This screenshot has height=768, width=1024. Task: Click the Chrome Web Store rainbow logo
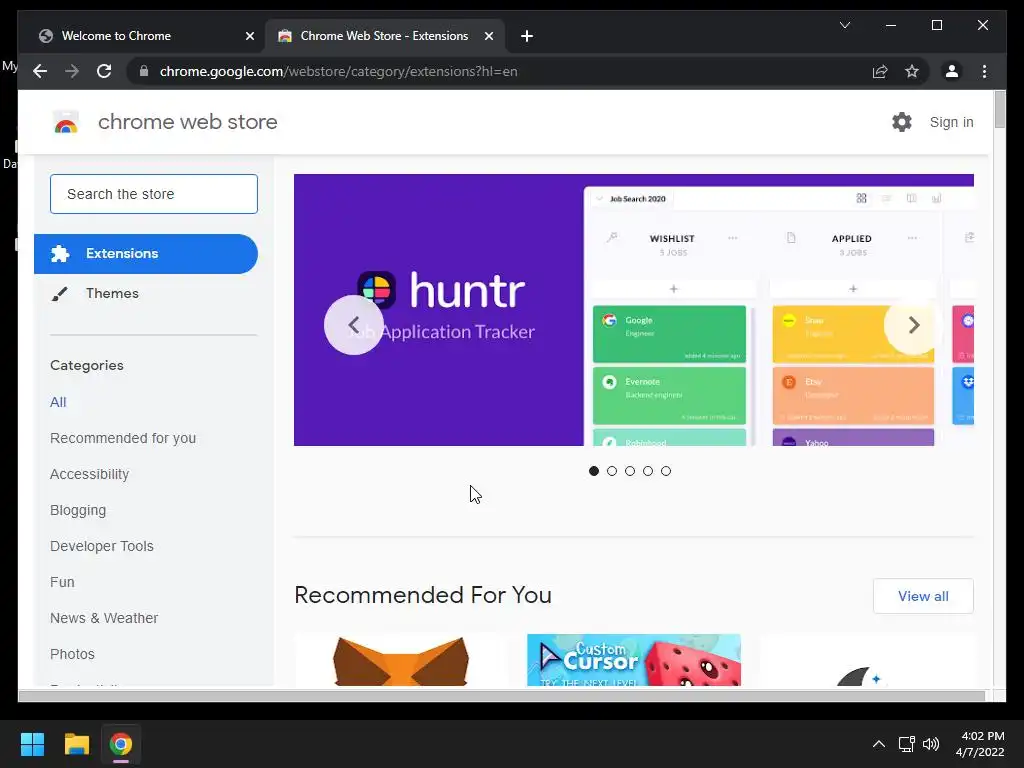(x=65, y=122)
